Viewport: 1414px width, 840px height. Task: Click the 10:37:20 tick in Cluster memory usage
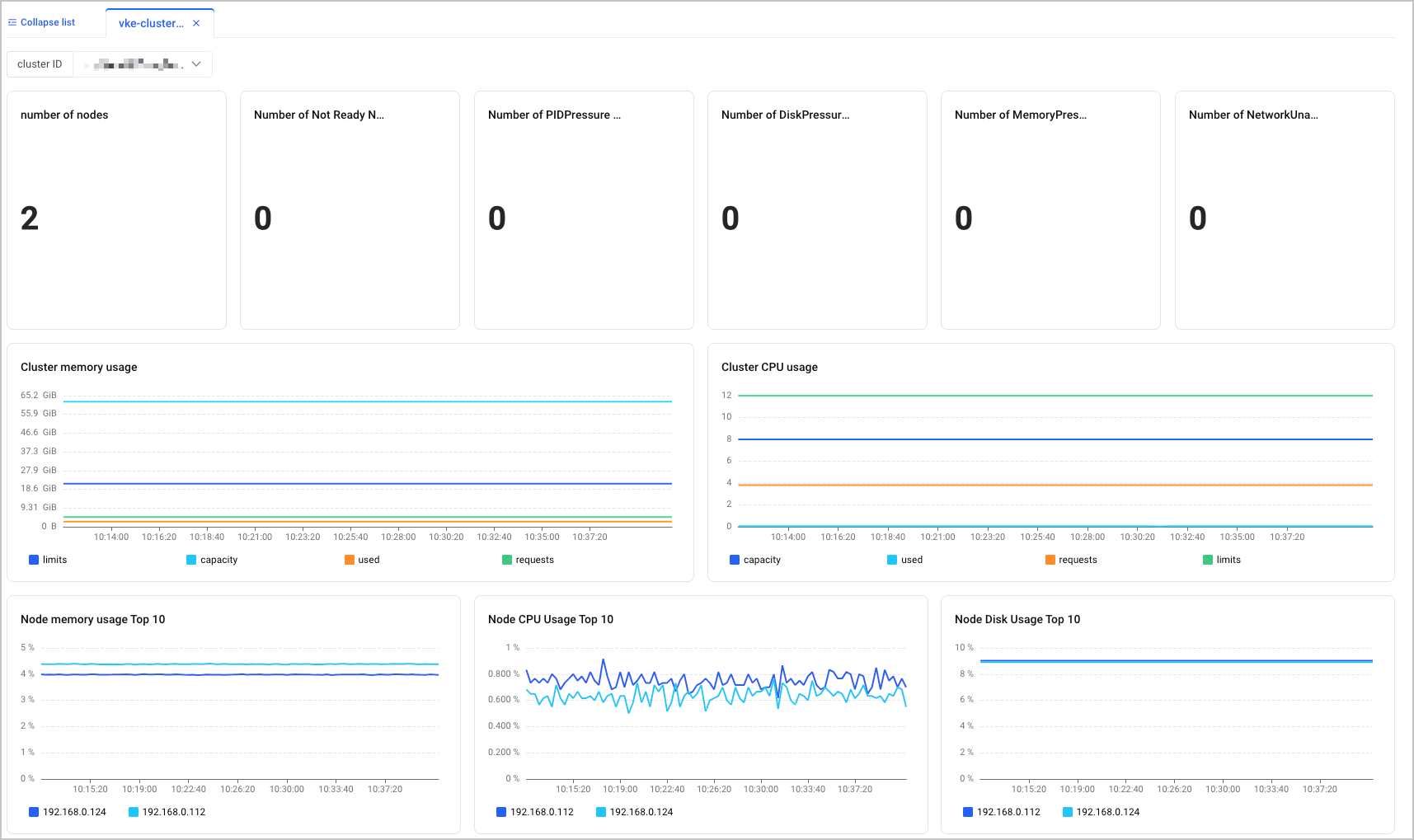click(590, 537)
